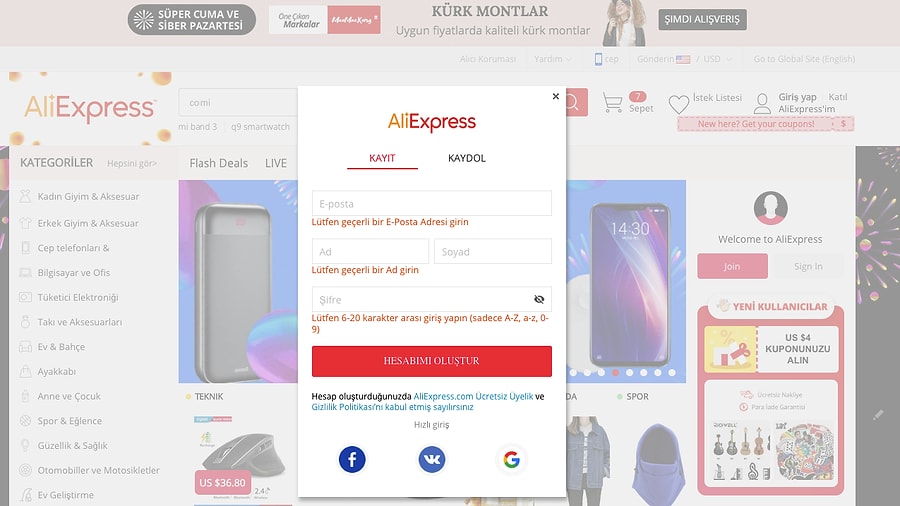This screenshot has width=900, height=506.
Task: Click the orange search button
Action: [576, 103]
